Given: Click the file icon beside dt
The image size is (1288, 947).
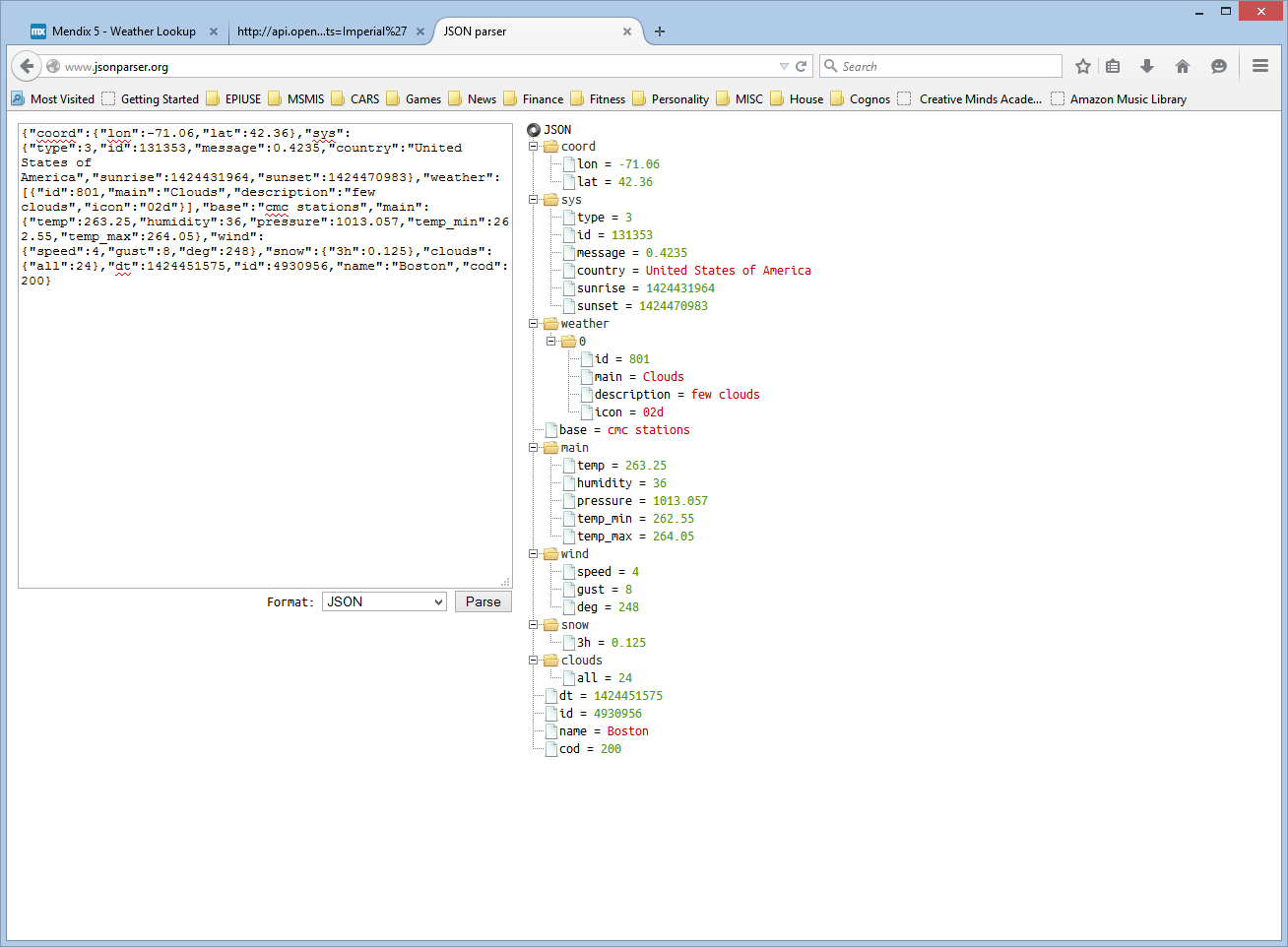Looking at the screenshot, I should click(x=551, y=696).
